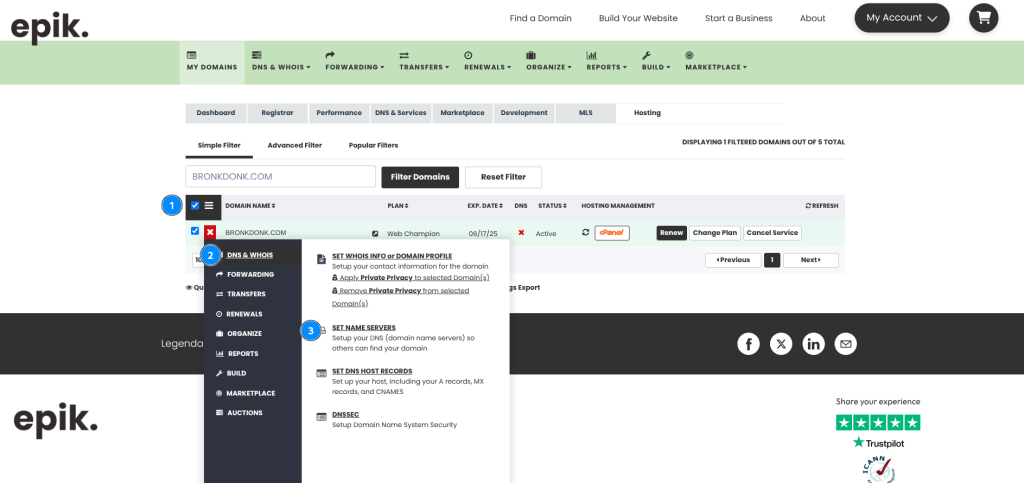This screenshot has width=1024, height=483.
Task: Open the shopping cart icon
Action: (x=984, y=18)
